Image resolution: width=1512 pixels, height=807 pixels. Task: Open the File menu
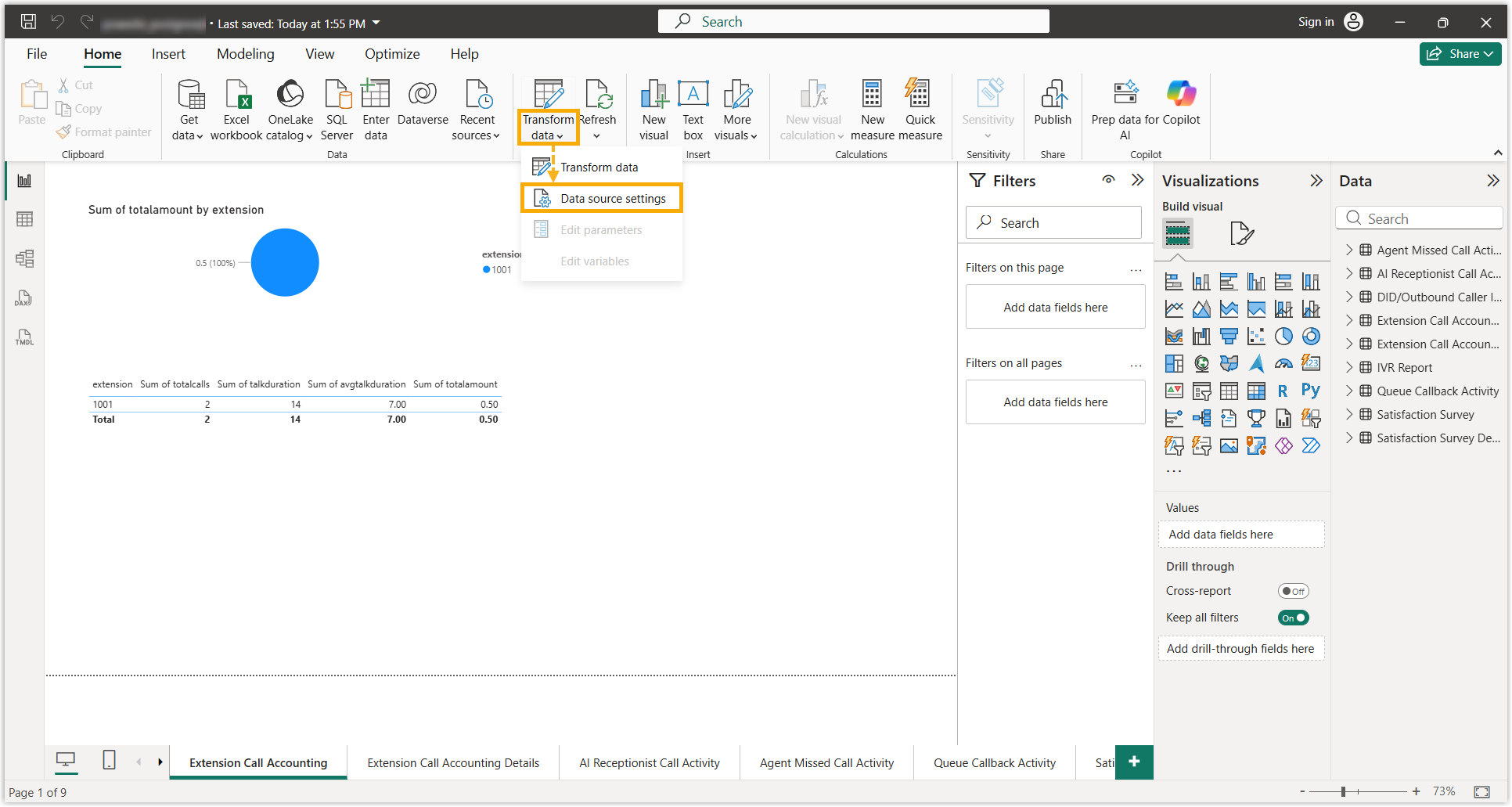37,54
